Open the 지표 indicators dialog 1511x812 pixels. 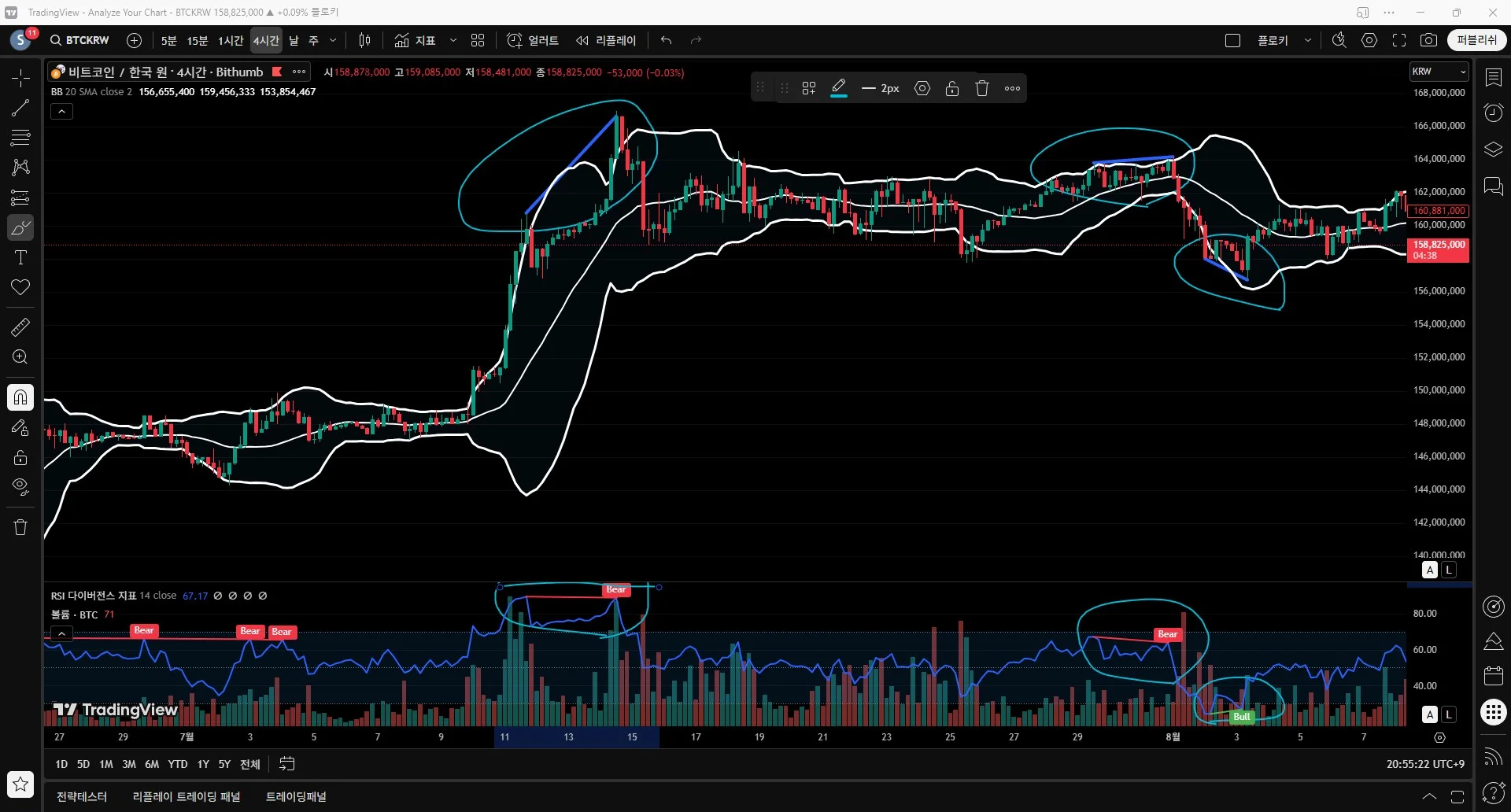tap(416, 40)
